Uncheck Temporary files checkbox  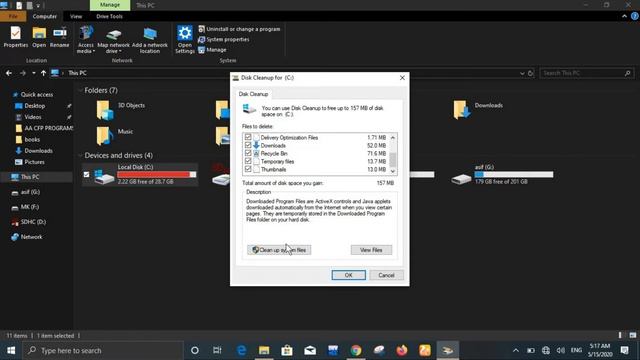(x=248, y=161)
